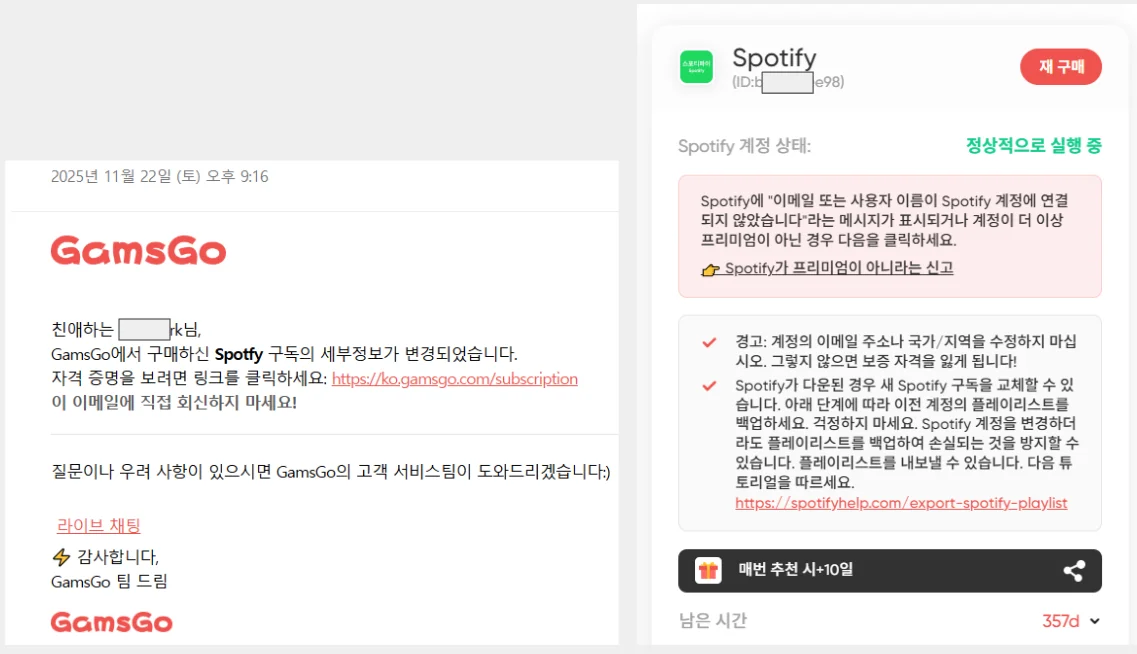Click the masked account ID under the Spotify title

pos(787,81)
